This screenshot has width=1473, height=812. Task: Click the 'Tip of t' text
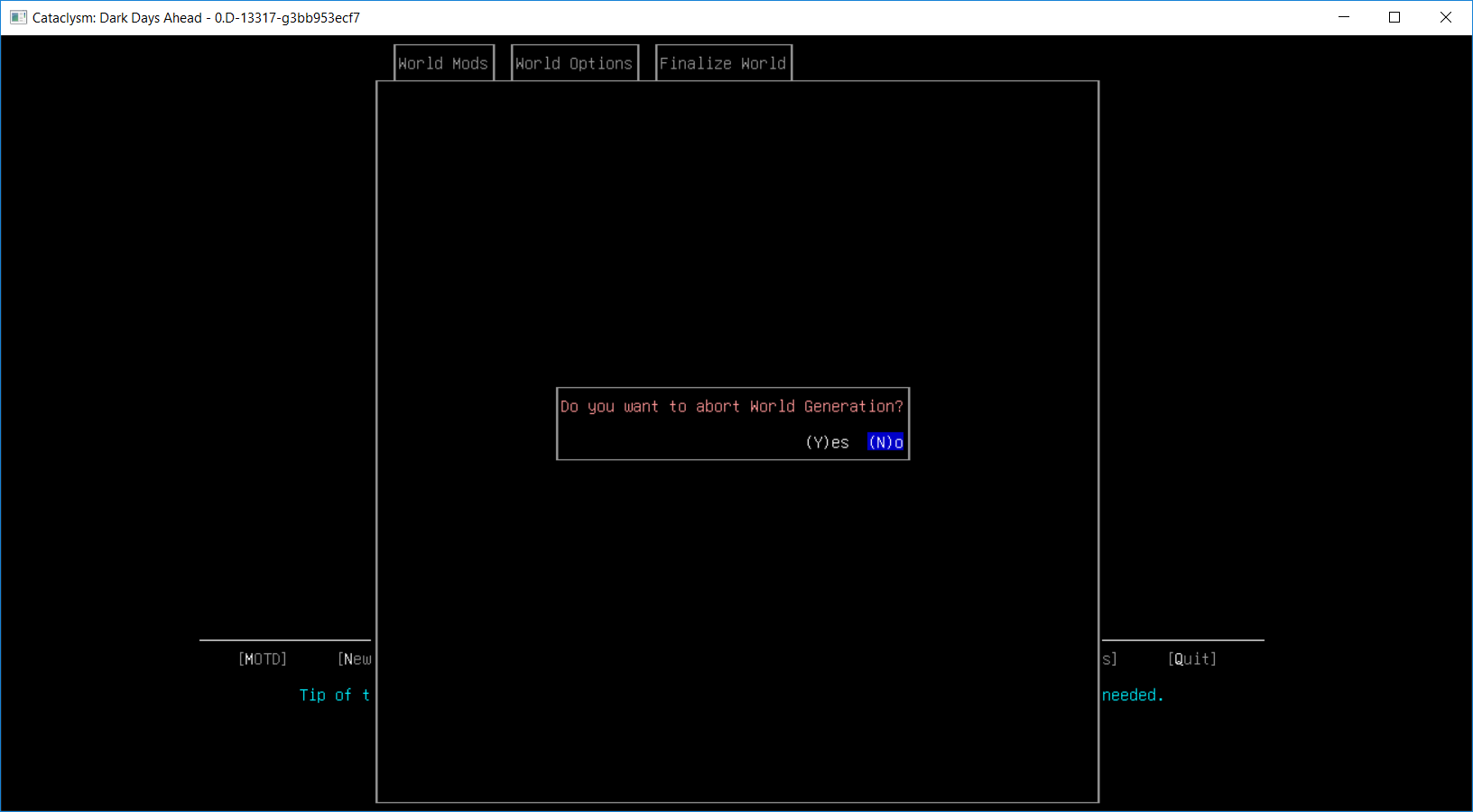(x=335, y=695)
